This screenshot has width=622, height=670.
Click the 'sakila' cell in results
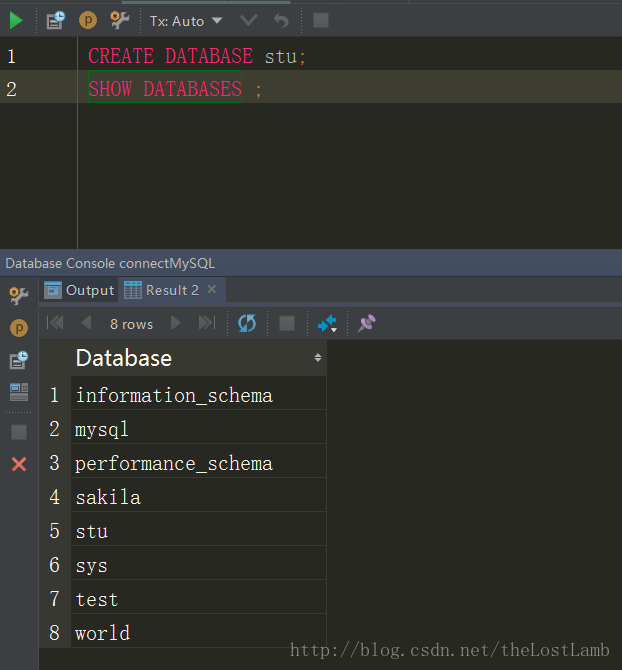tap(108, 497)
